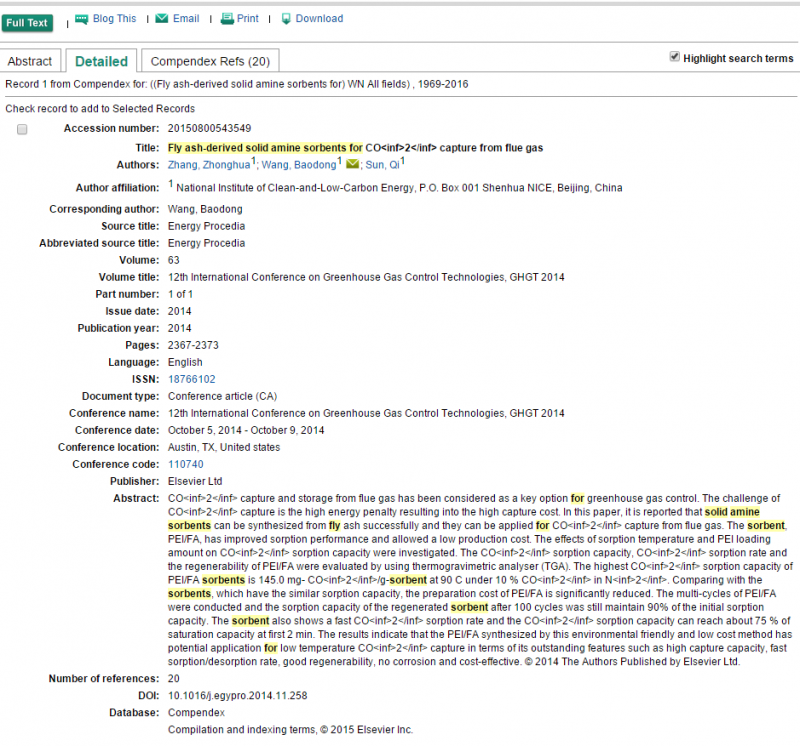
Task: Open the ISSN link 18766102
Action: click(192, 379)
